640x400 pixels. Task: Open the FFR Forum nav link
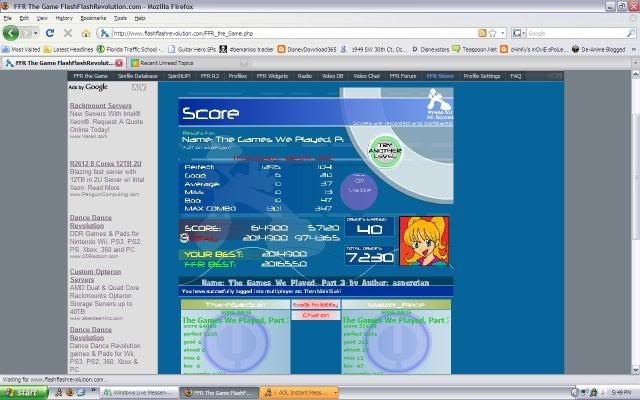coord(403,75)
